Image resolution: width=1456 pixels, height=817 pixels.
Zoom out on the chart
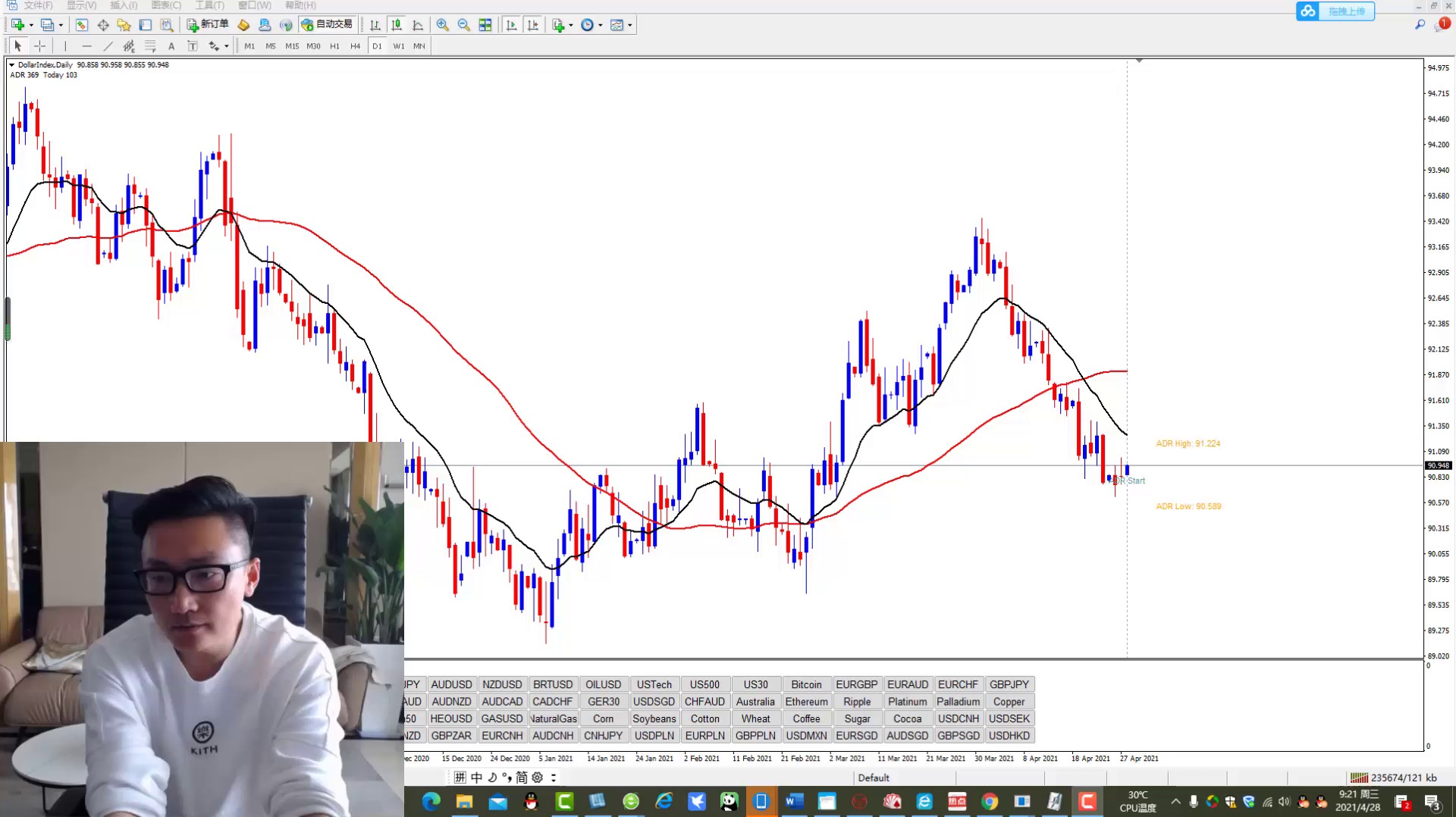tap(464, 25)
